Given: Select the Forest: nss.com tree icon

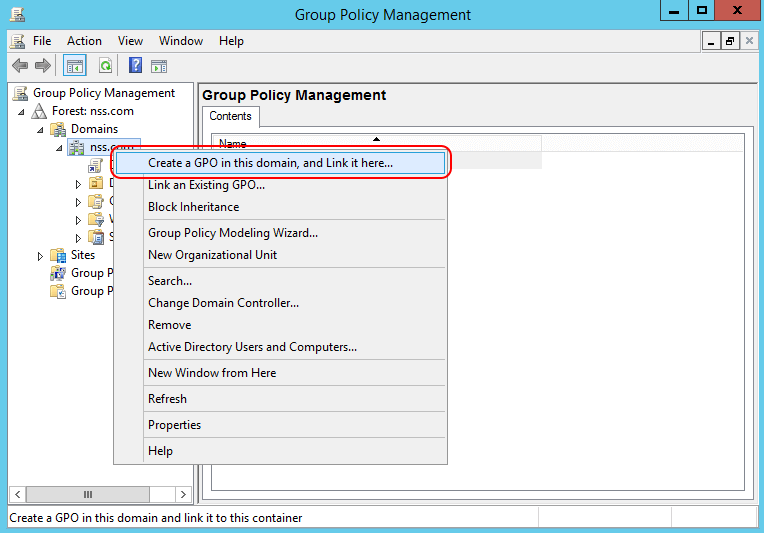Looking at the screenshot, I should click(39, 111).
